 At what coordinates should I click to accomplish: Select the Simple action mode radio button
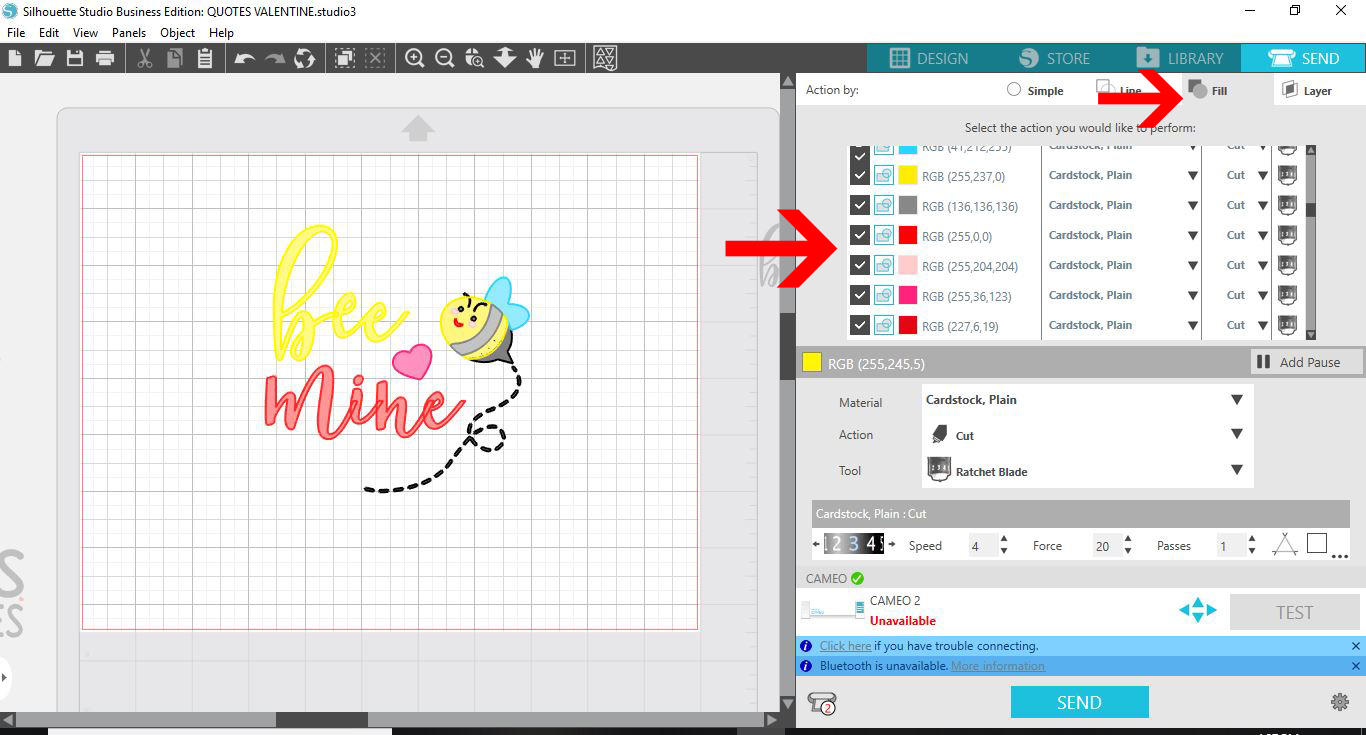pyautogui.click(x=1013, y=90)
